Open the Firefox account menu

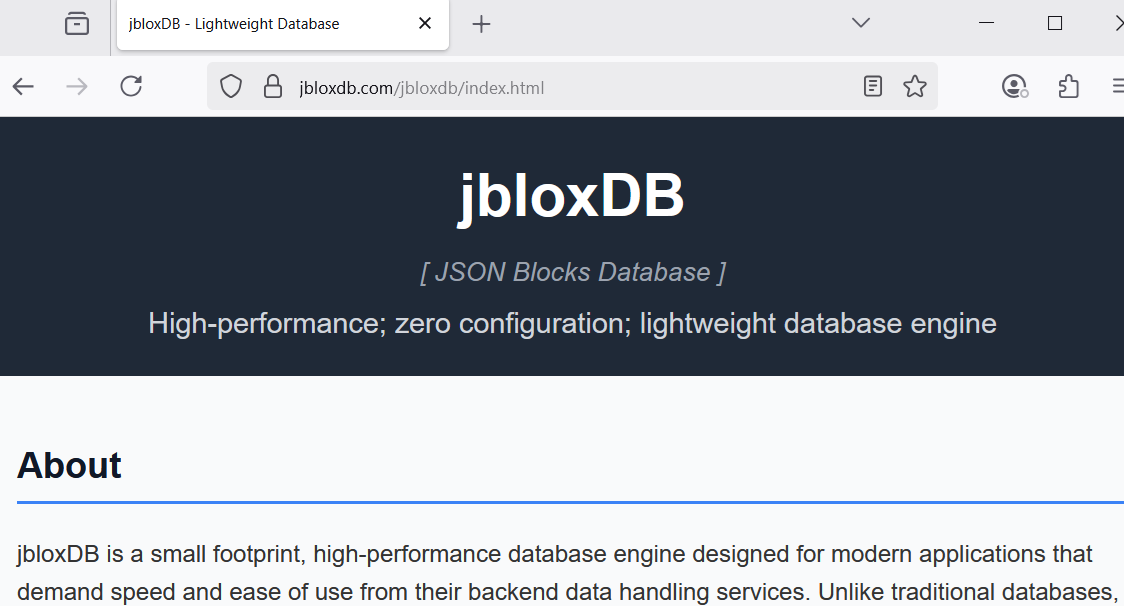point(1014,87)
